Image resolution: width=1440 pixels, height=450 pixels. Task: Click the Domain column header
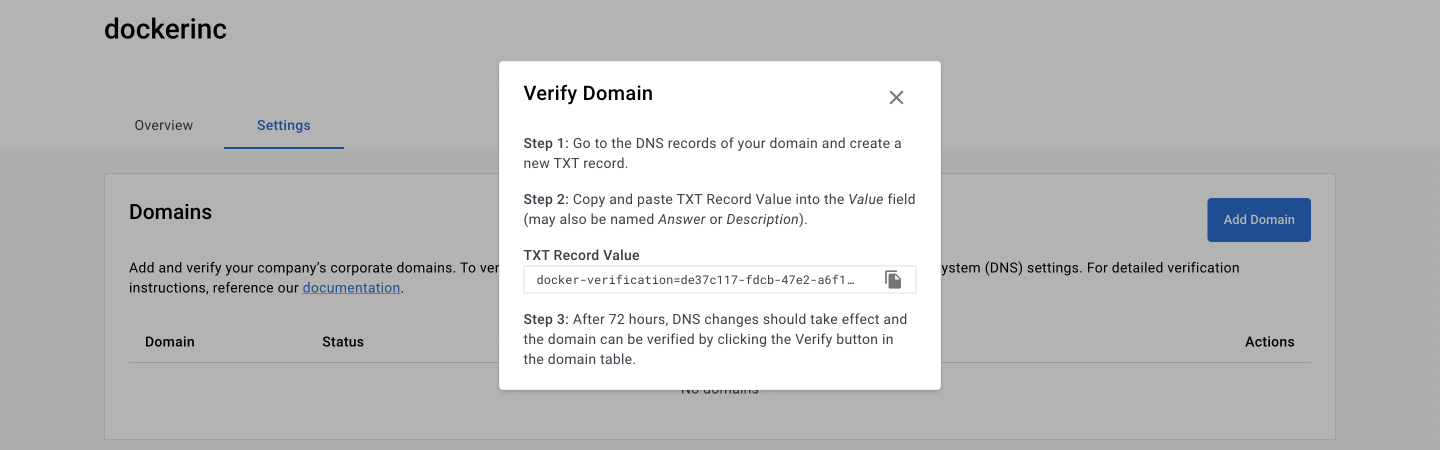170,342
